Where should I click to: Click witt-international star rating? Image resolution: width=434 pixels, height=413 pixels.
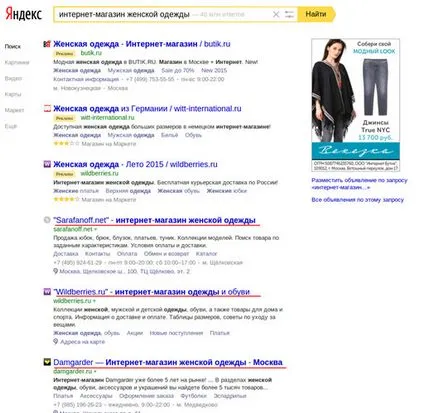(66, 144)
